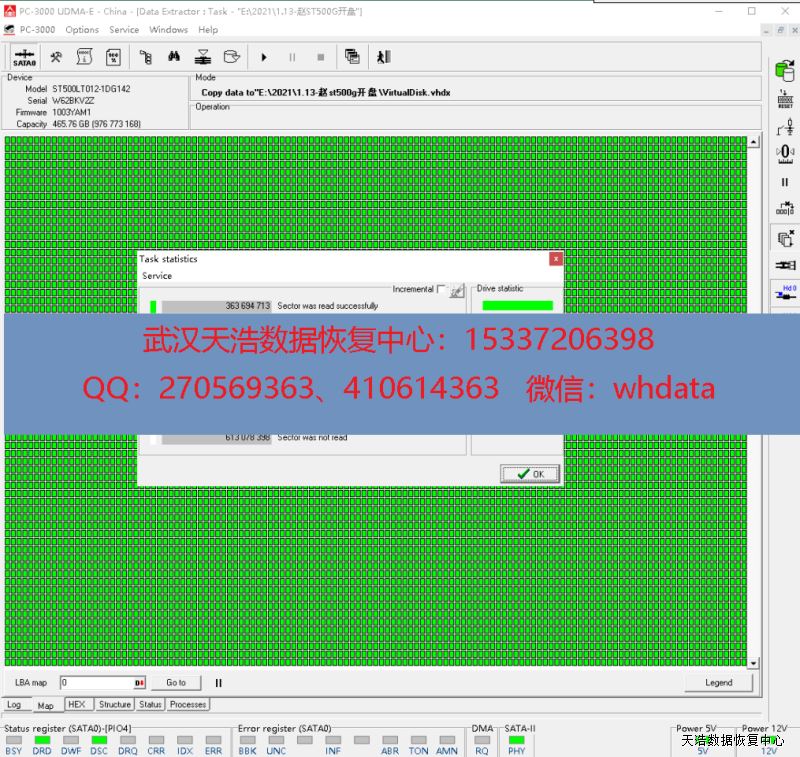Click the Hd 0 head selection icon
The width and height of the screenshot is (800, 757).
click(x=785, y=294)
